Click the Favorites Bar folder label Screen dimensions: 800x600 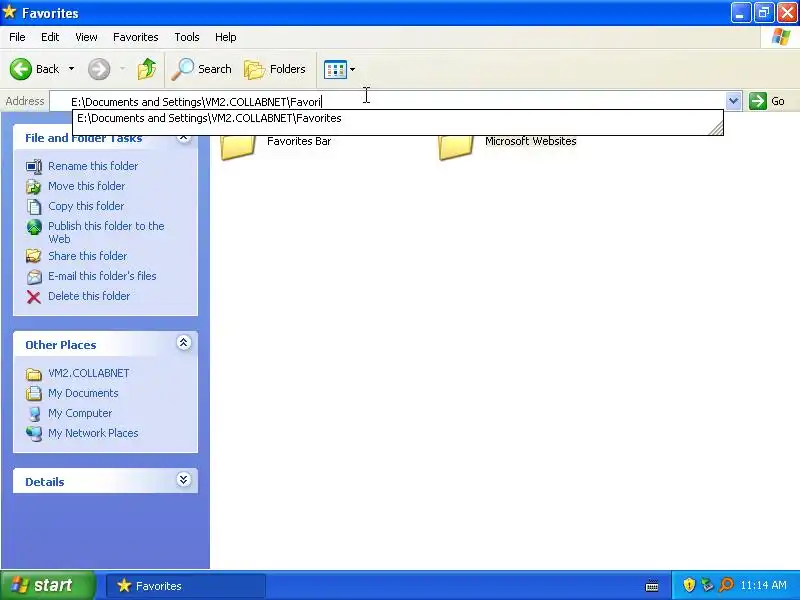click(x=299, y=141)
